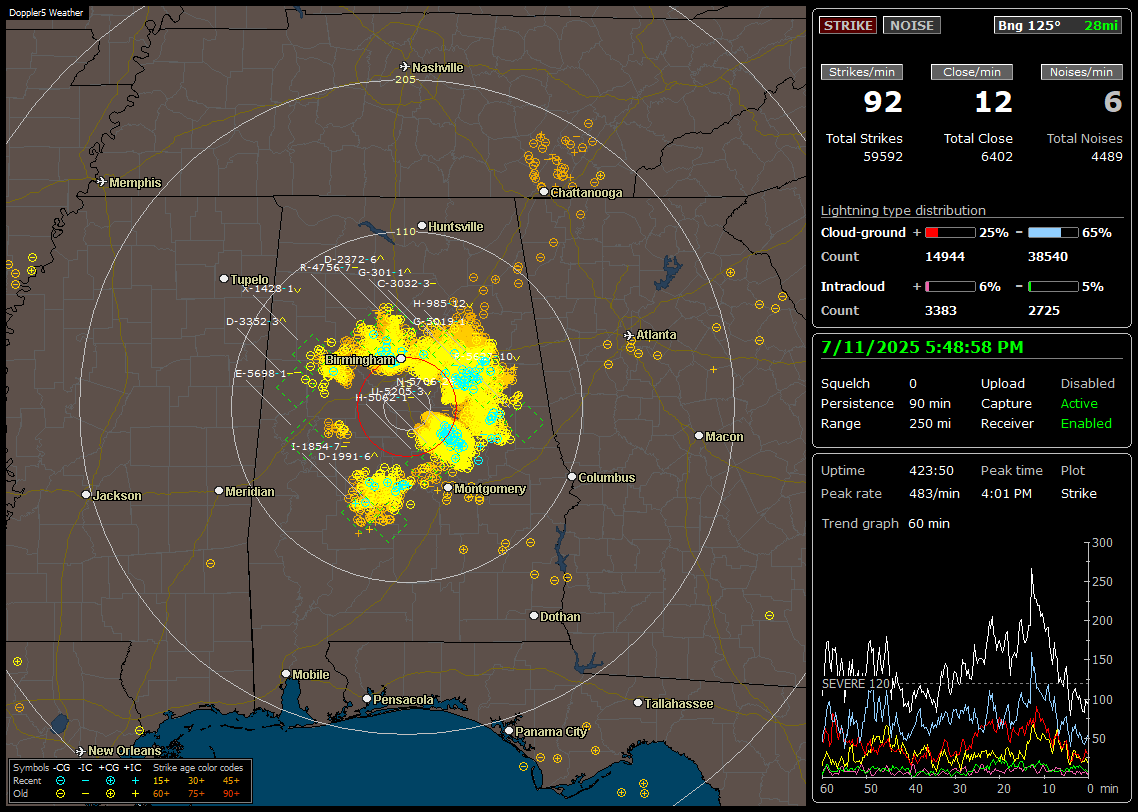
Task: Click the storm cell label I-1854-7
Action: point(316,446)
